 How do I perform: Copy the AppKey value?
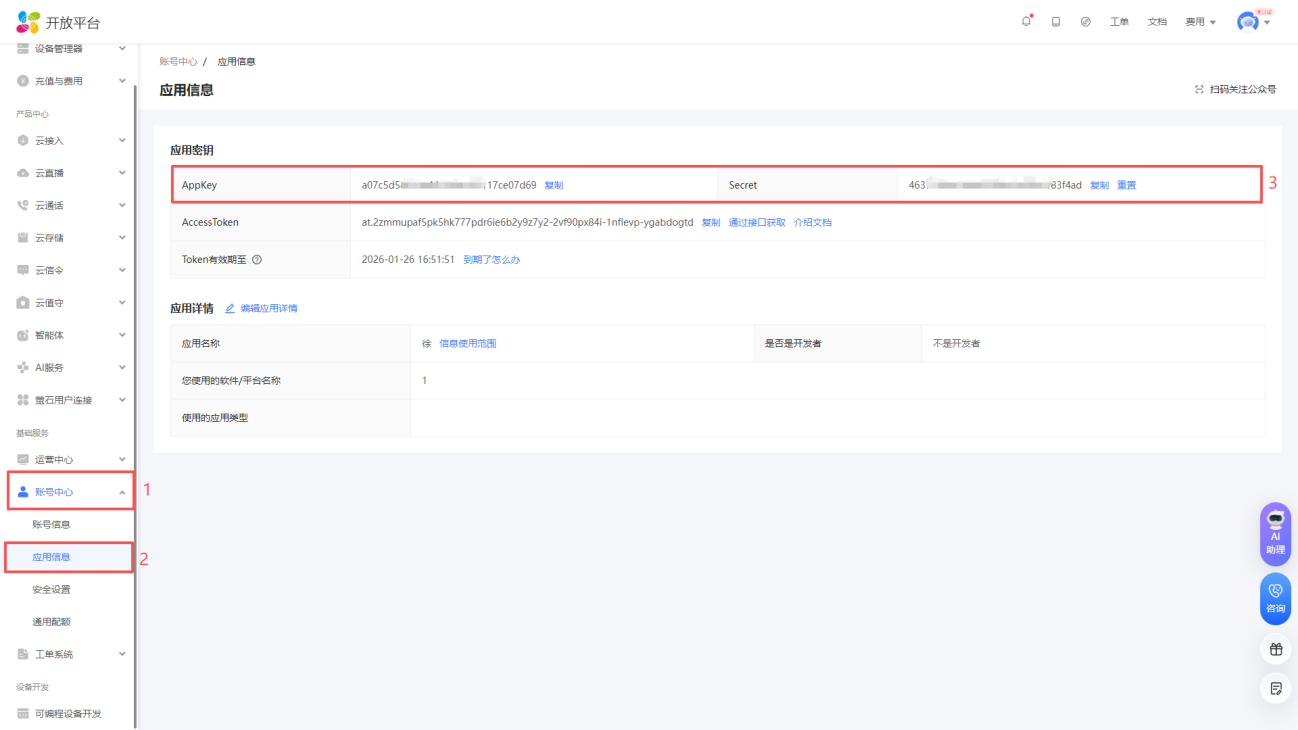coord(554,185)
